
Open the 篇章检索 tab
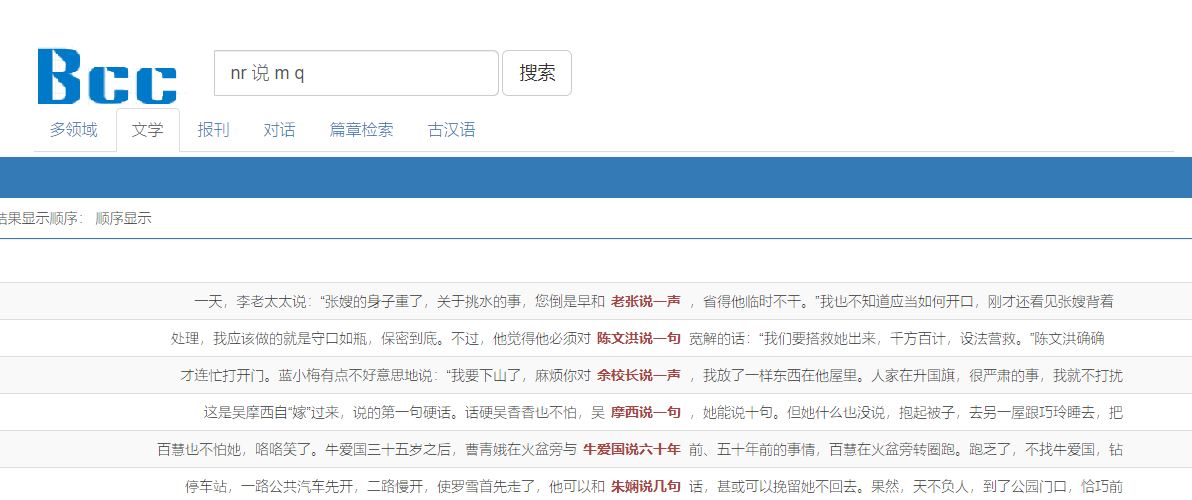[x=361, y=130]
